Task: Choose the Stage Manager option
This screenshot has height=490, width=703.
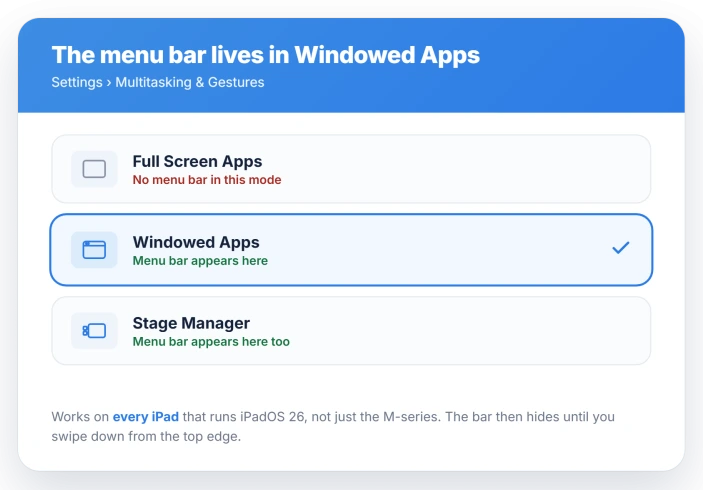Action: [351, 331]
